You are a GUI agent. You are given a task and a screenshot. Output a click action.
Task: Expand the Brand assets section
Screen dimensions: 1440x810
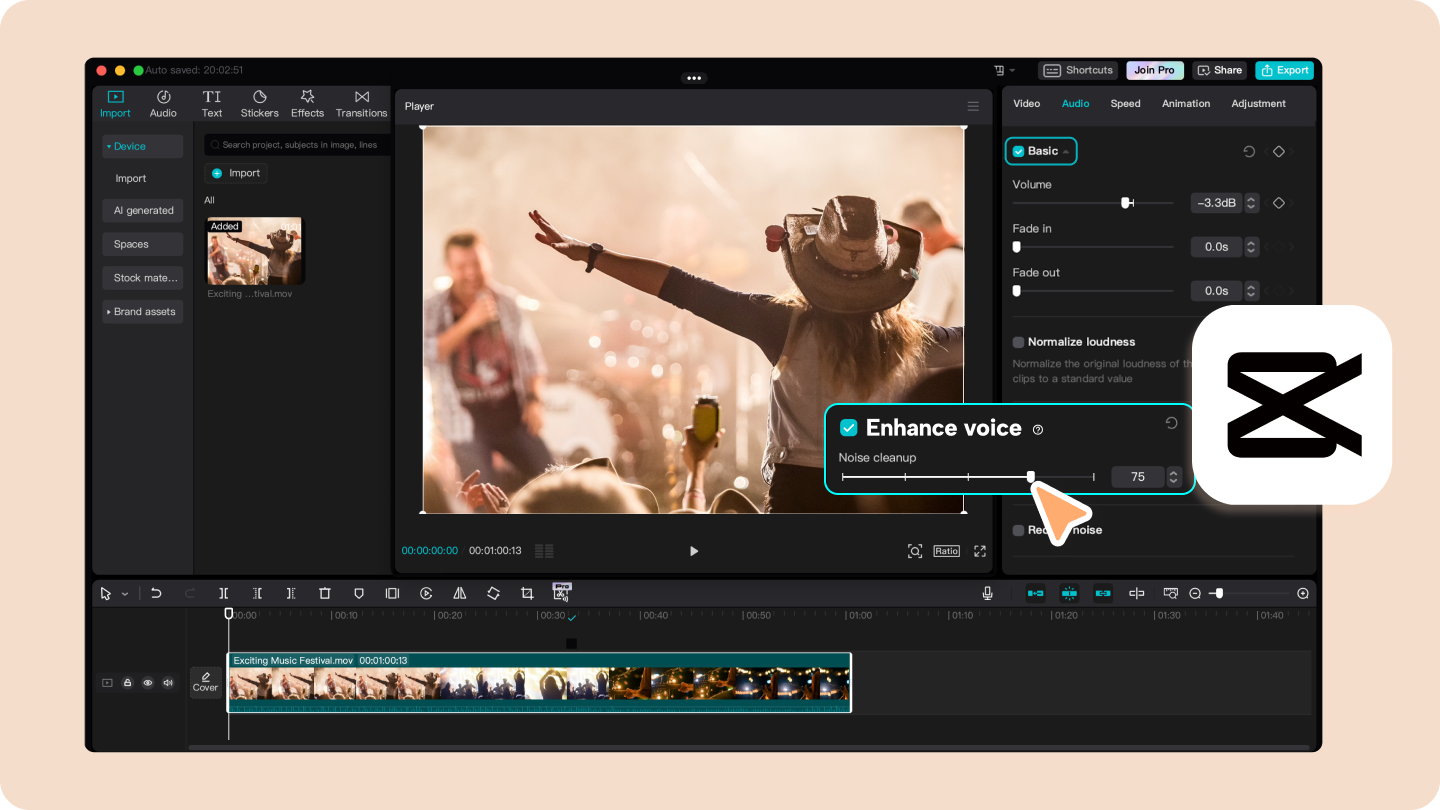[x=142, y=312]
